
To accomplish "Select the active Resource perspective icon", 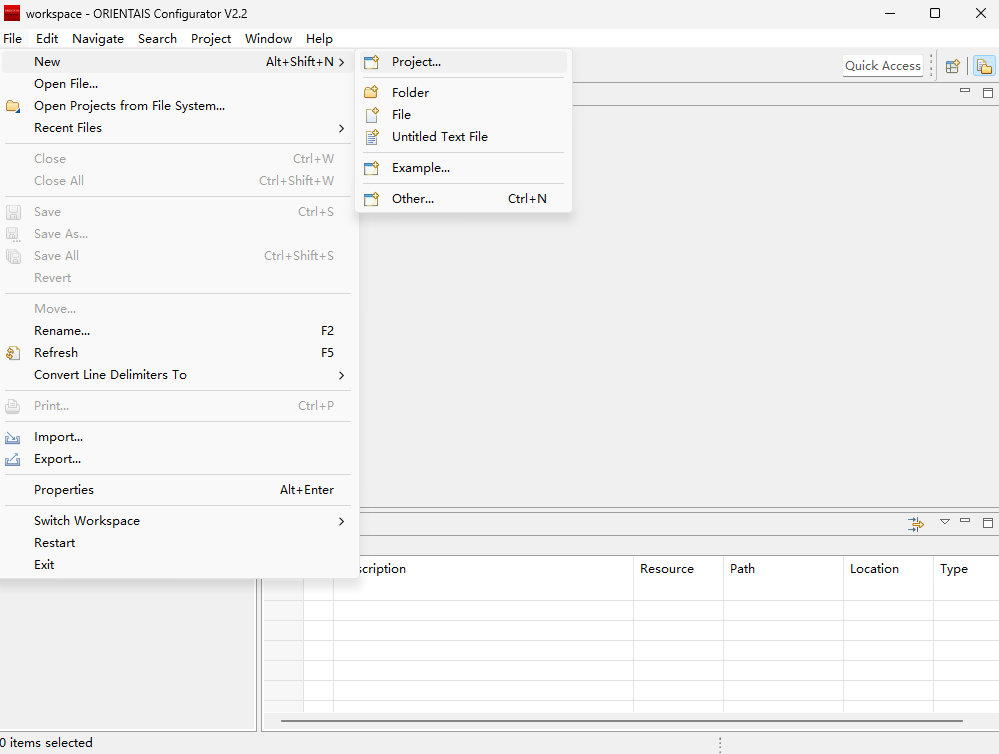I will (984, 66).
